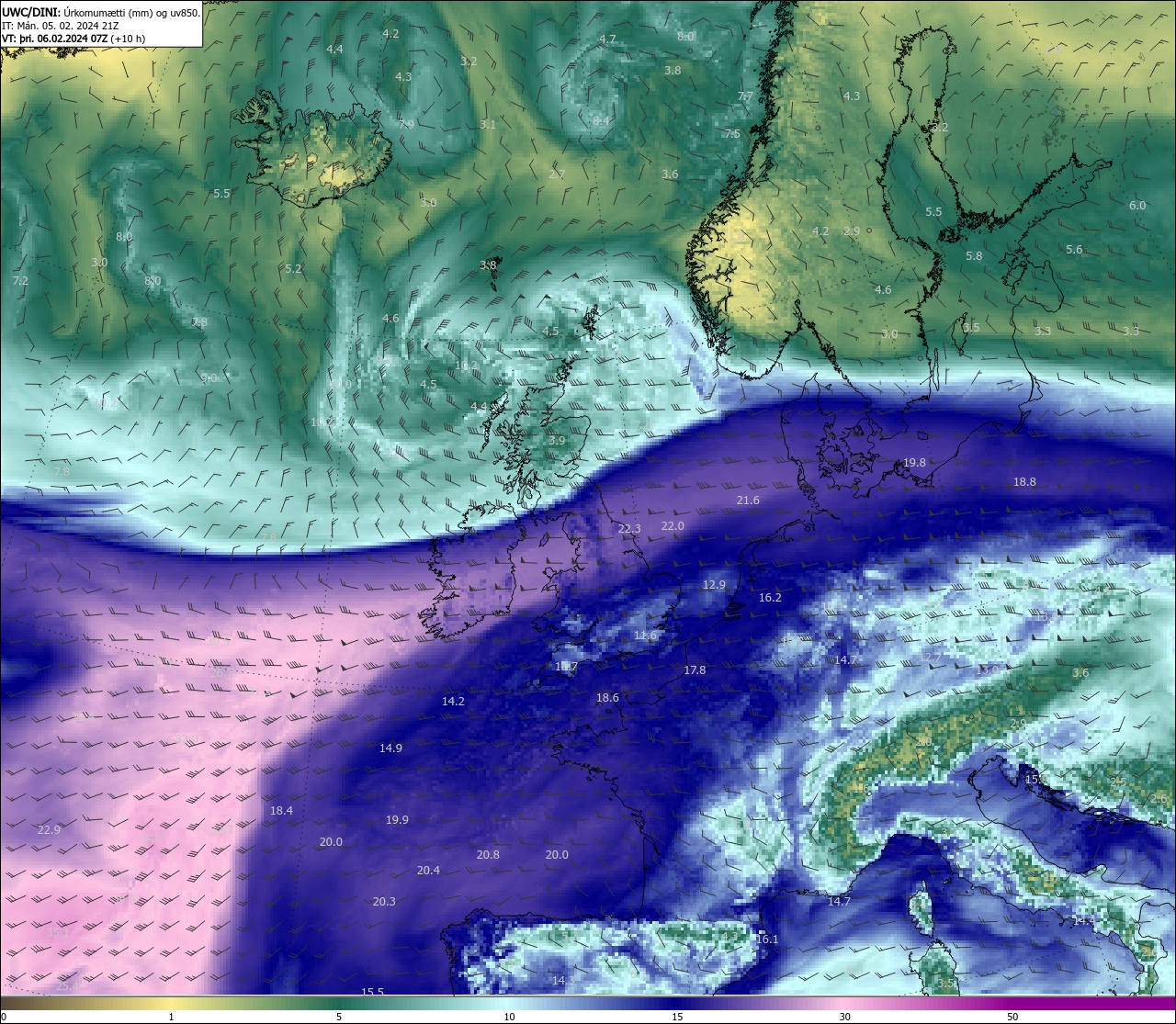This screenshot has height=1024, width=1176.
Task: Click the 19.8 value near Denmark
Action: (x=914, y=463)
